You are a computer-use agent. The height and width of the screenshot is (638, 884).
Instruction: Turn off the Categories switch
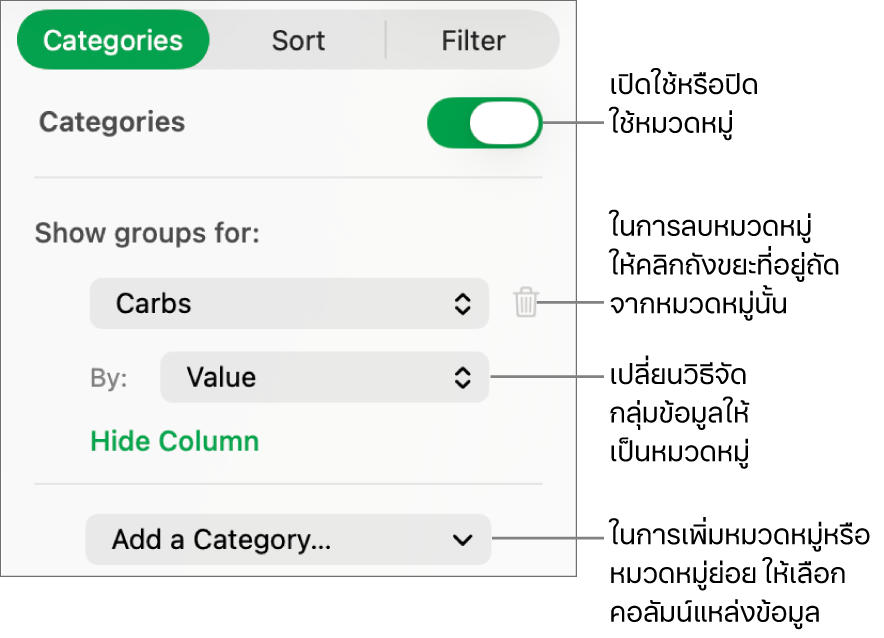click(484, 123)
